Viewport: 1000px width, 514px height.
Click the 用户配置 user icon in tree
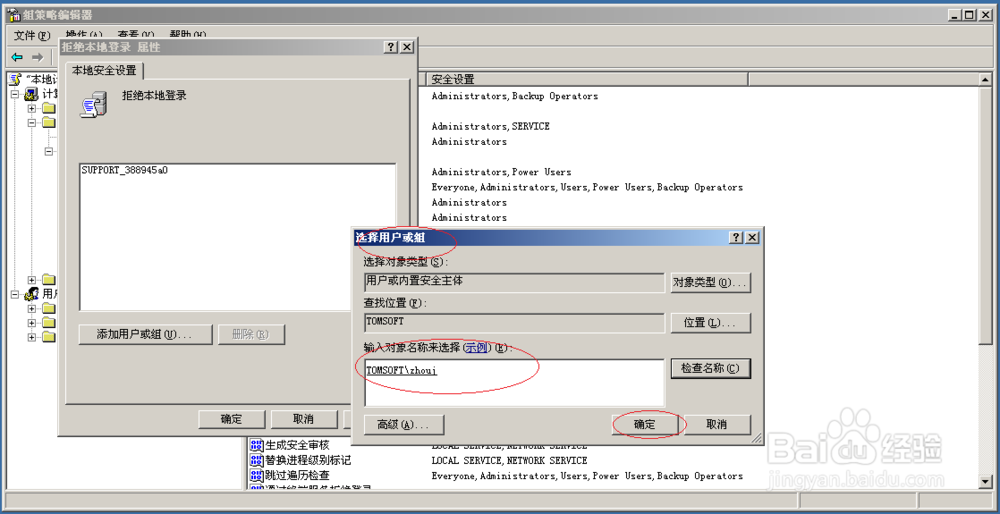(31, 294)
